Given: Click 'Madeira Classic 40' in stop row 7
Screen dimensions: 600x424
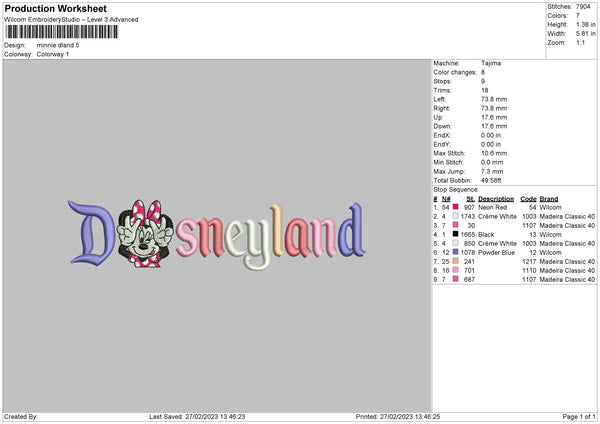Looking at the screenshot, I should pyautogui.click(x=567, y=261).
